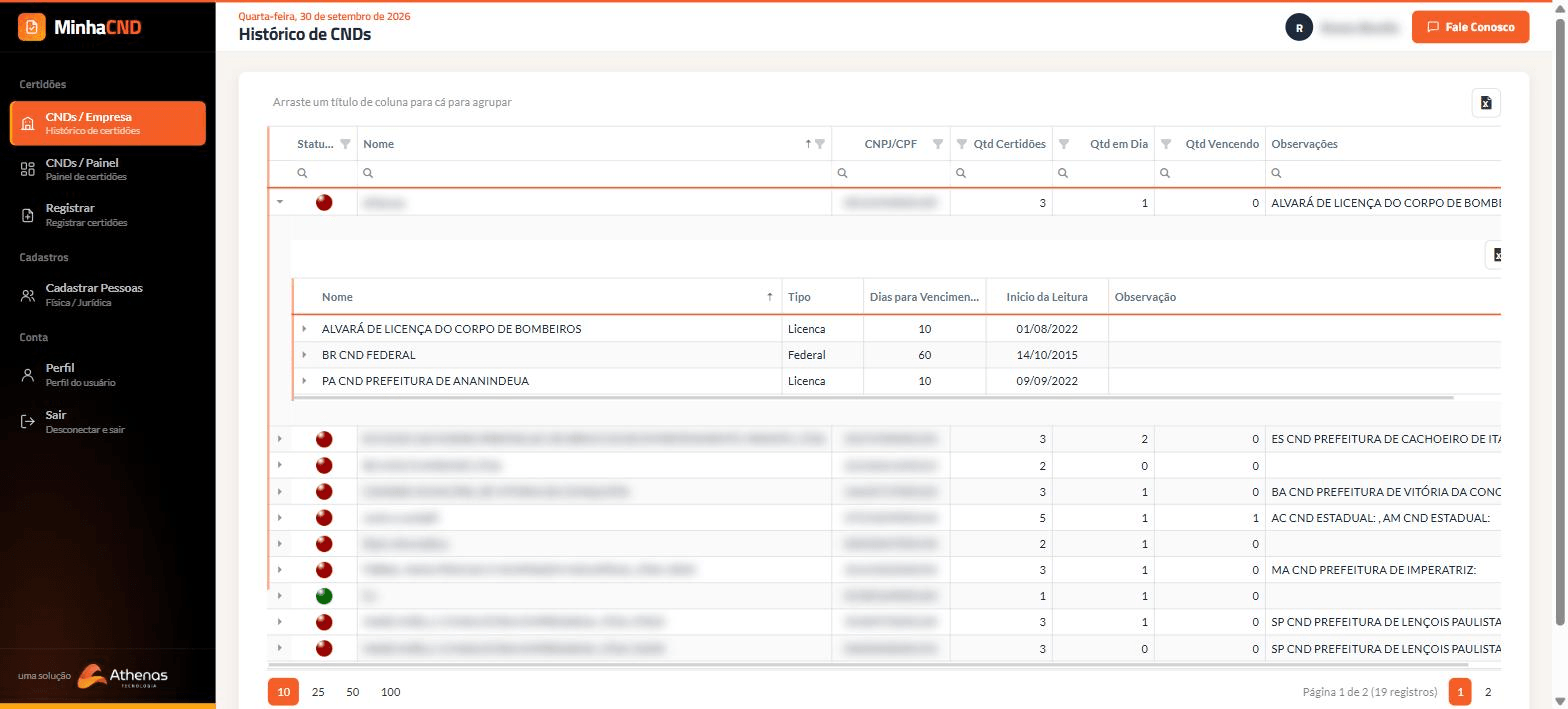This screenshot has height=709, width=1568.
Task: Collapse the expanded first company row
Action: tap(280, 202)
